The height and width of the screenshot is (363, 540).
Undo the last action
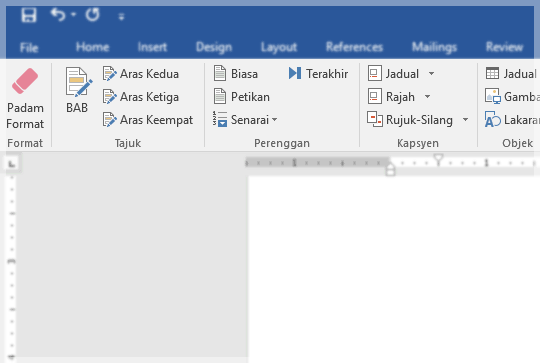[x=58, y=15]
